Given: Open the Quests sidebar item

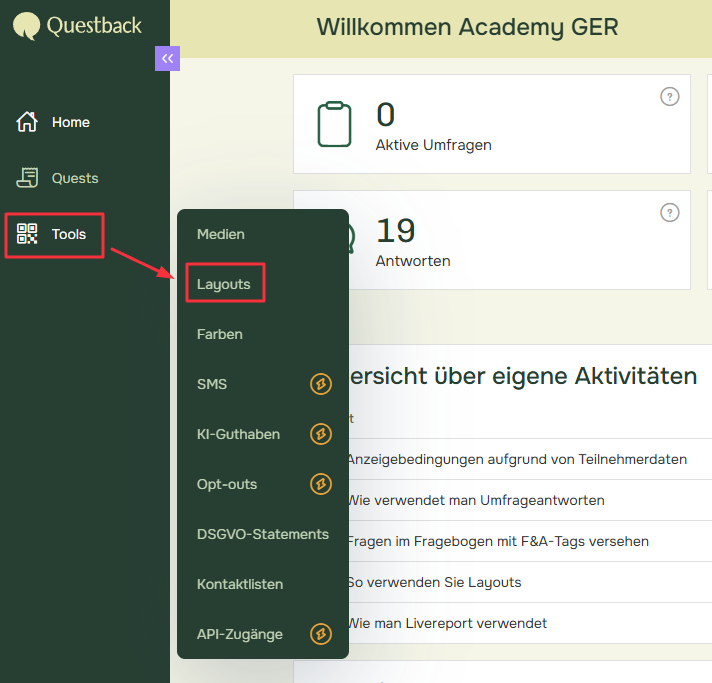Looking at the screenshot, I should [75, 178].
